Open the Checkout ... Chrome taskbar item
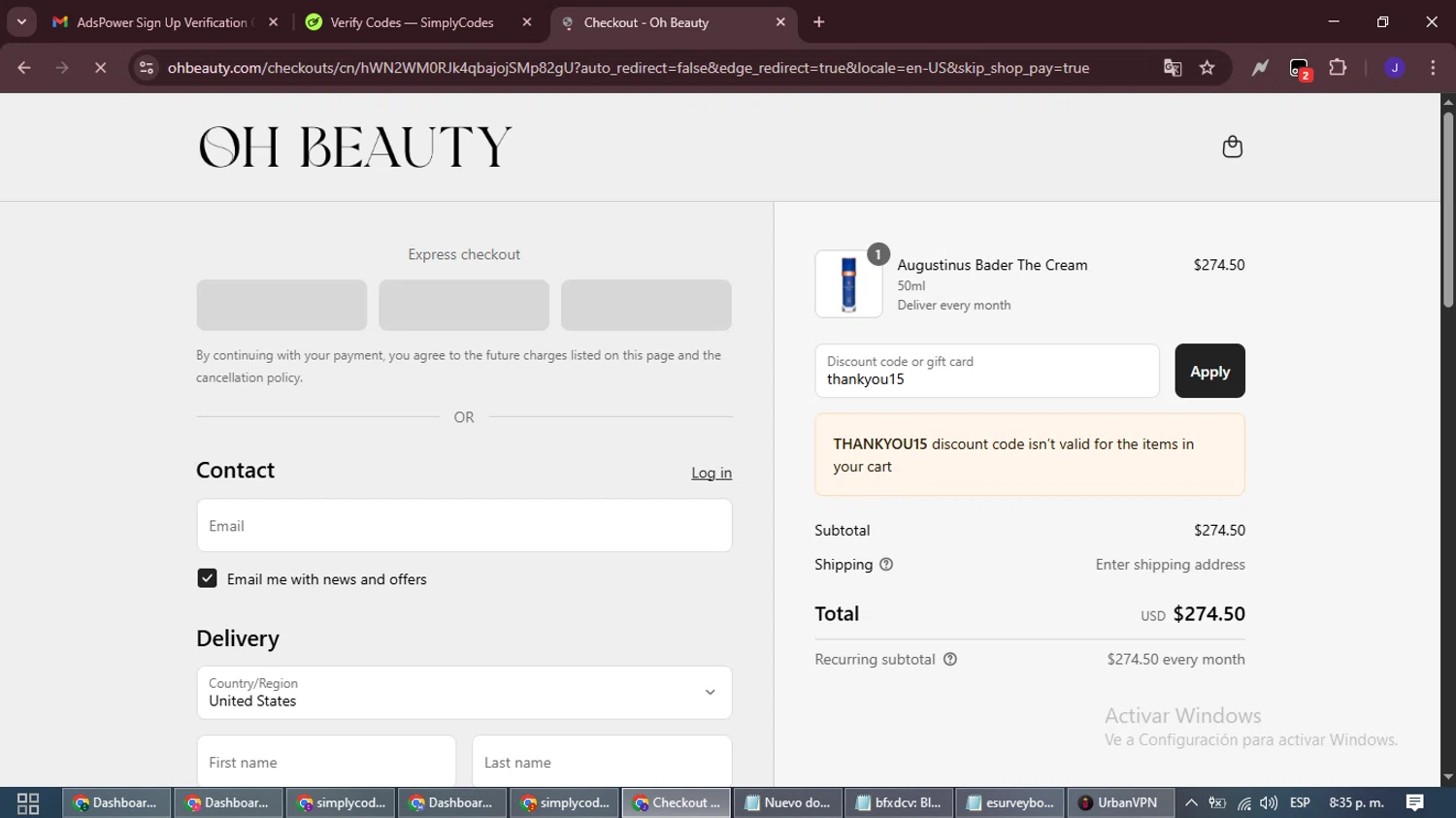The image size is (1456, 818). point(677,802)
